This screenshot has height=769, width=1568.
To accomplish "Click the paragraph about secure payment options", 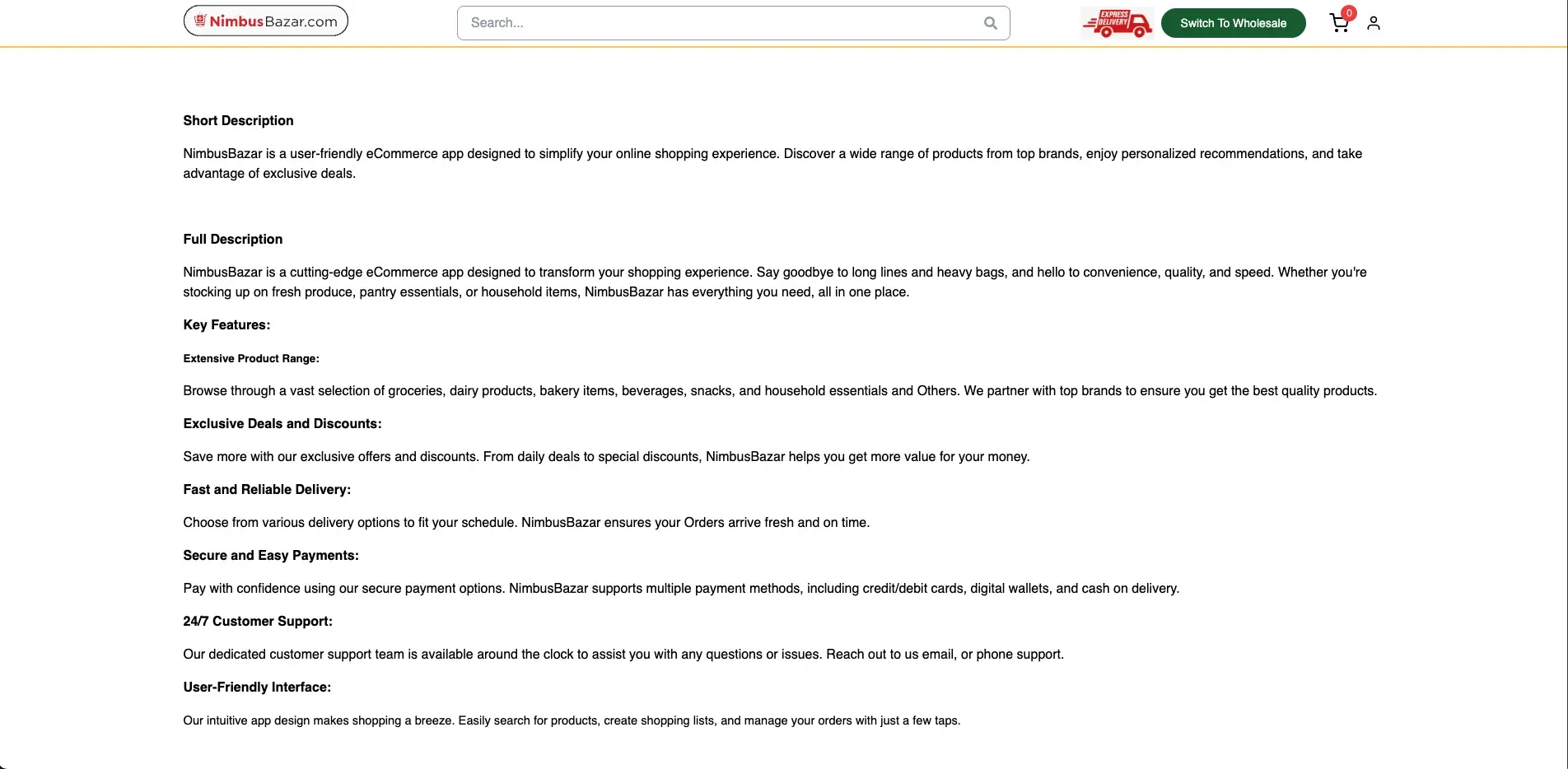I will coord(680,588).
